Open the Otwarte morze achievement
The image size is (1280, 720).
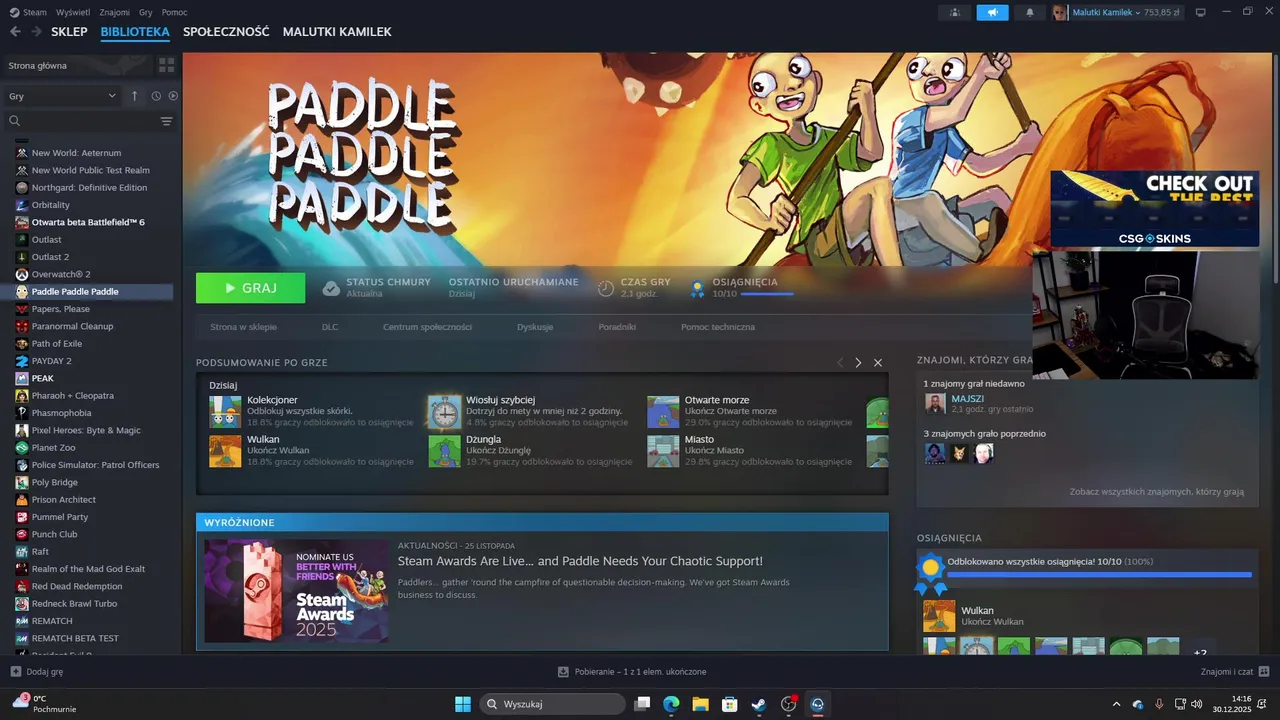[x=750, y=411]
